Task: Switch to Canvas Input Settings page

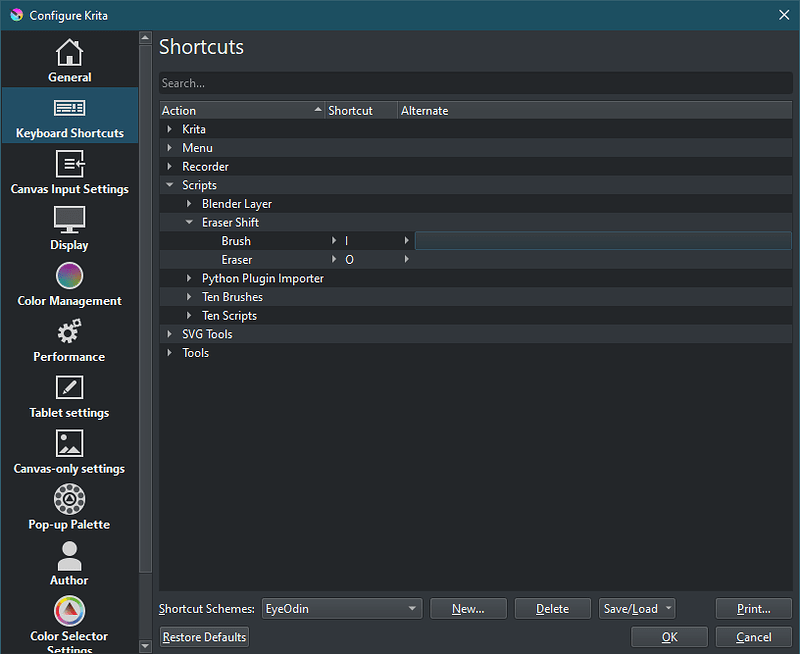Action: pyautogui.click(x=69, y=163)
